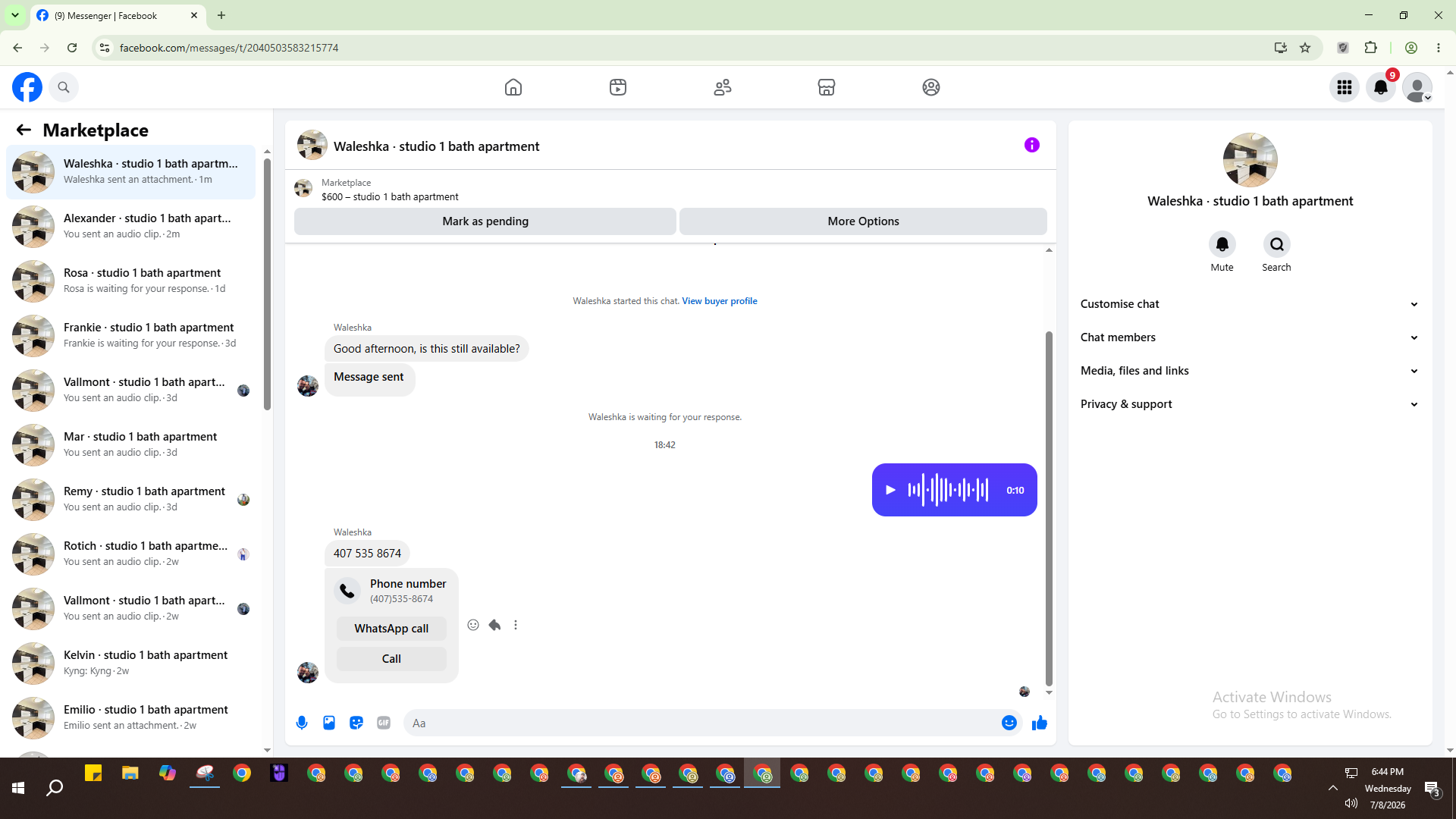Open More Options for the listing
Viewport: 1456px width, 819px height.
coord(863,221)
